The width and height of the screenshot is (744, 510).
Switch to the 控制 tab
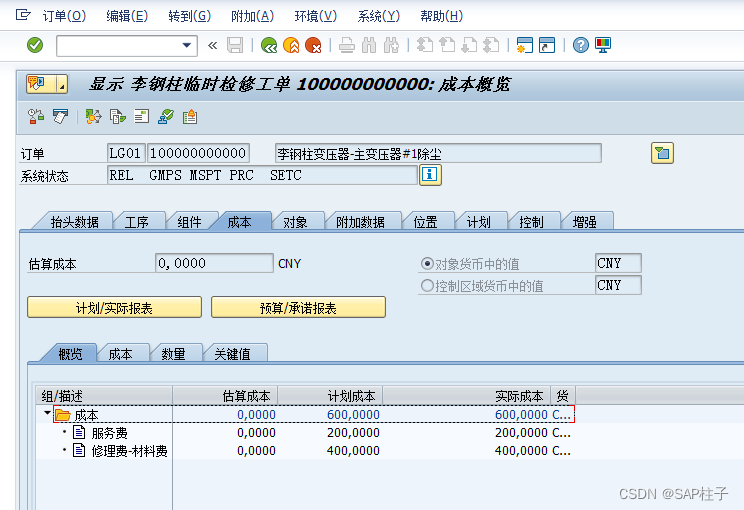click(x=531, y=222)
